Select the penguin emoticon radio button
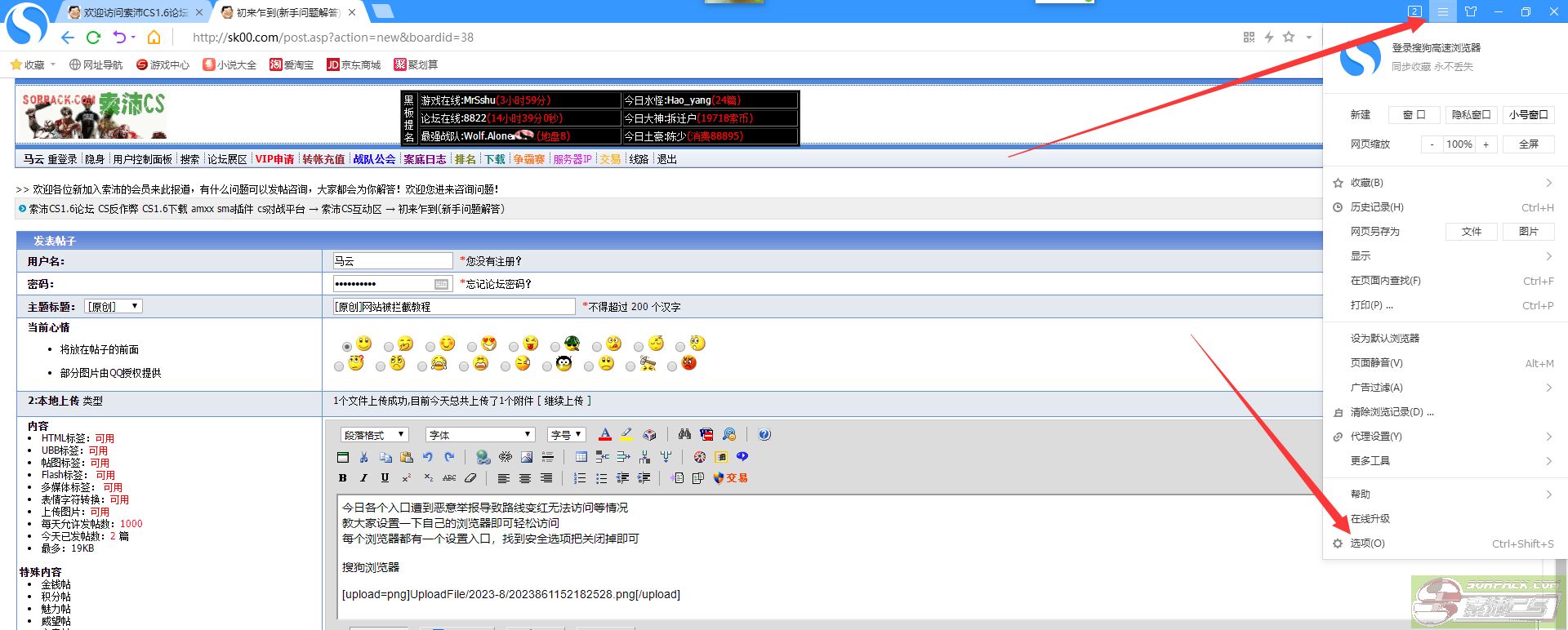This screenshot has height=630, width=1568. point(547,366)
